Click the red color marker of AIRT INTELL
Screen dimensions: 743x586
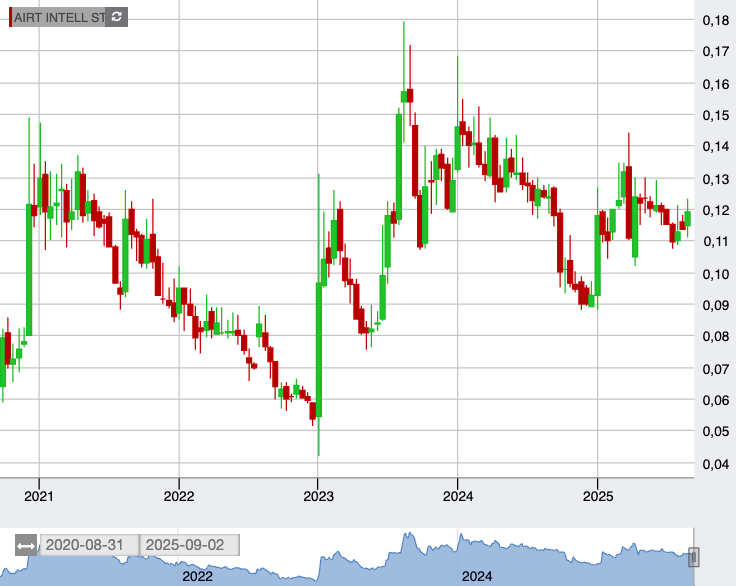tap(10, 17)
